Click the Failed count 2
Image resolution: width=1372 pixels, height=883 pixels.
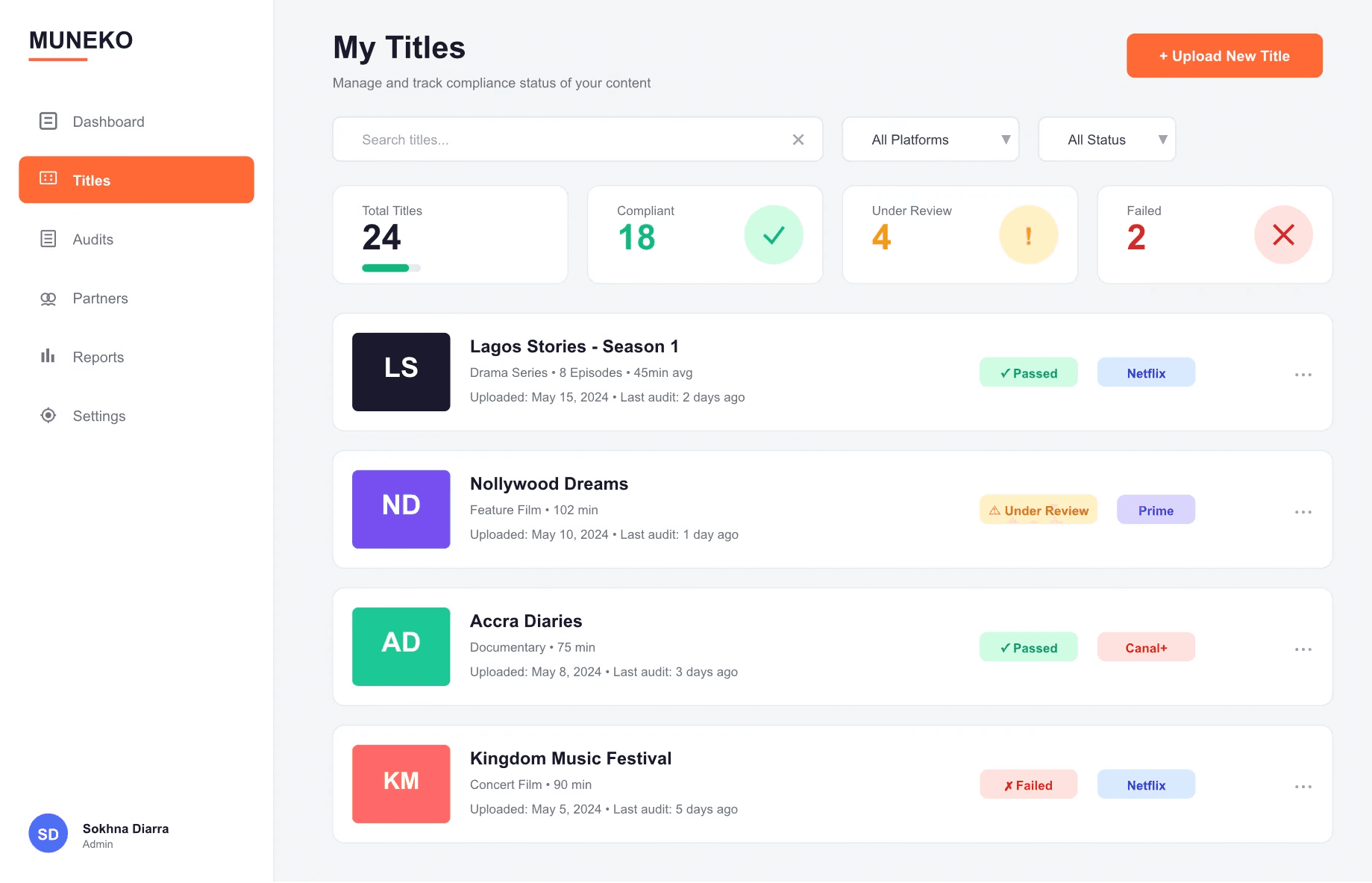[1135, 237]
